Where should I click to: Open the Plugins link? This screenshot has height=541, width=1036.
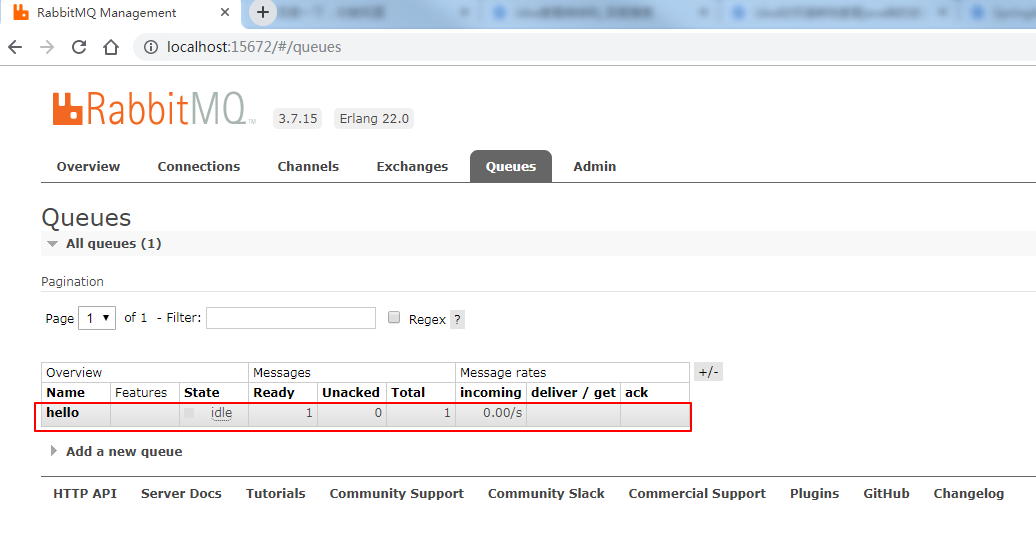point(814,493)
